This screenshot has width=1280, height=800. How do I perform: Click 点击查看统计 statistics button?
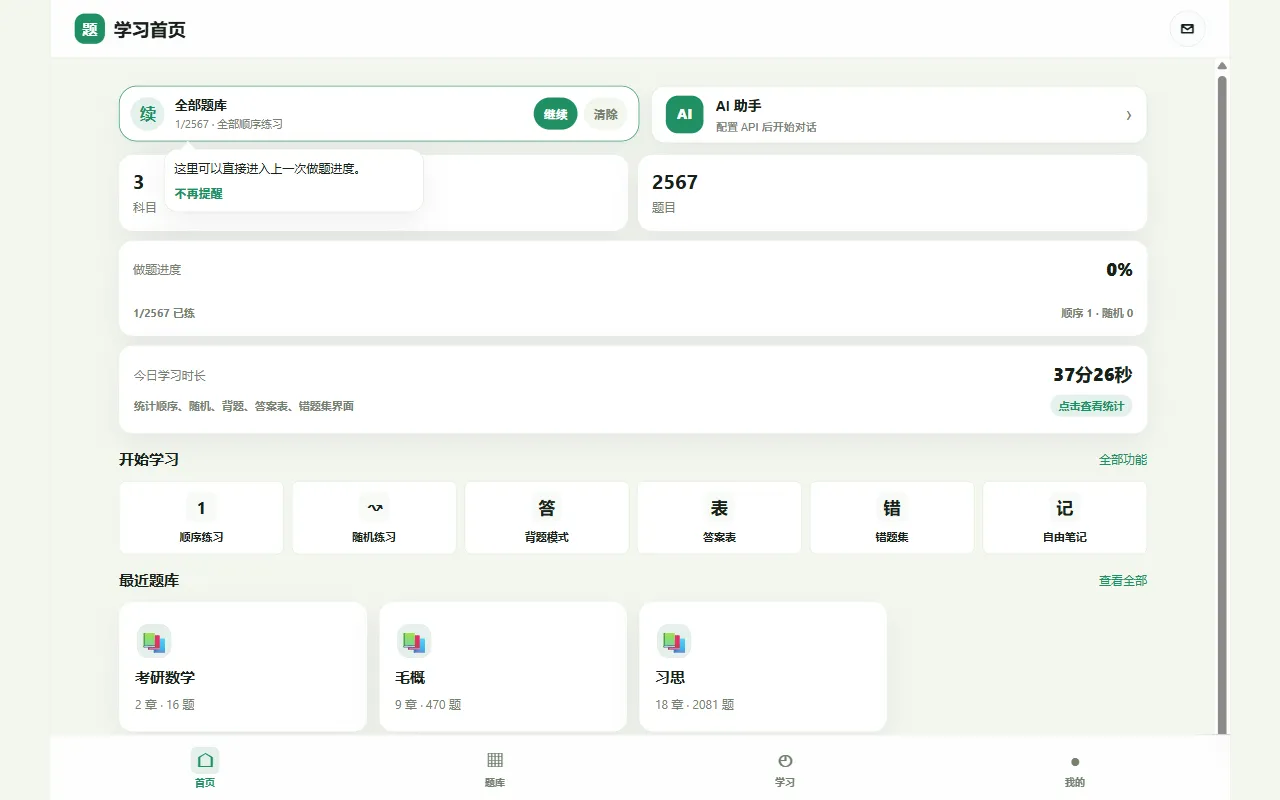[1091, 406]
